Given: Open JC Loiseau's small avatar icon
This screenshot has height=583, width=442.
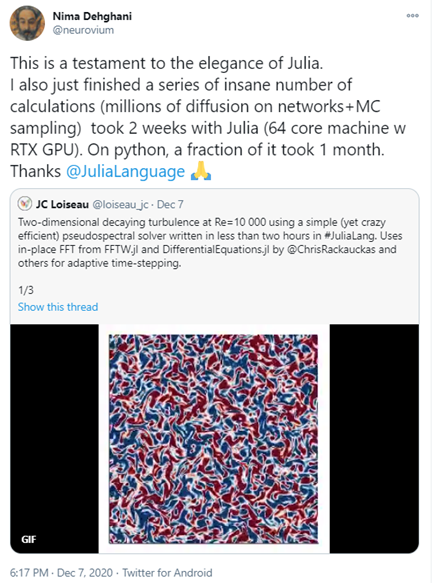Looking at the screenshot, I should click(25, 203).
